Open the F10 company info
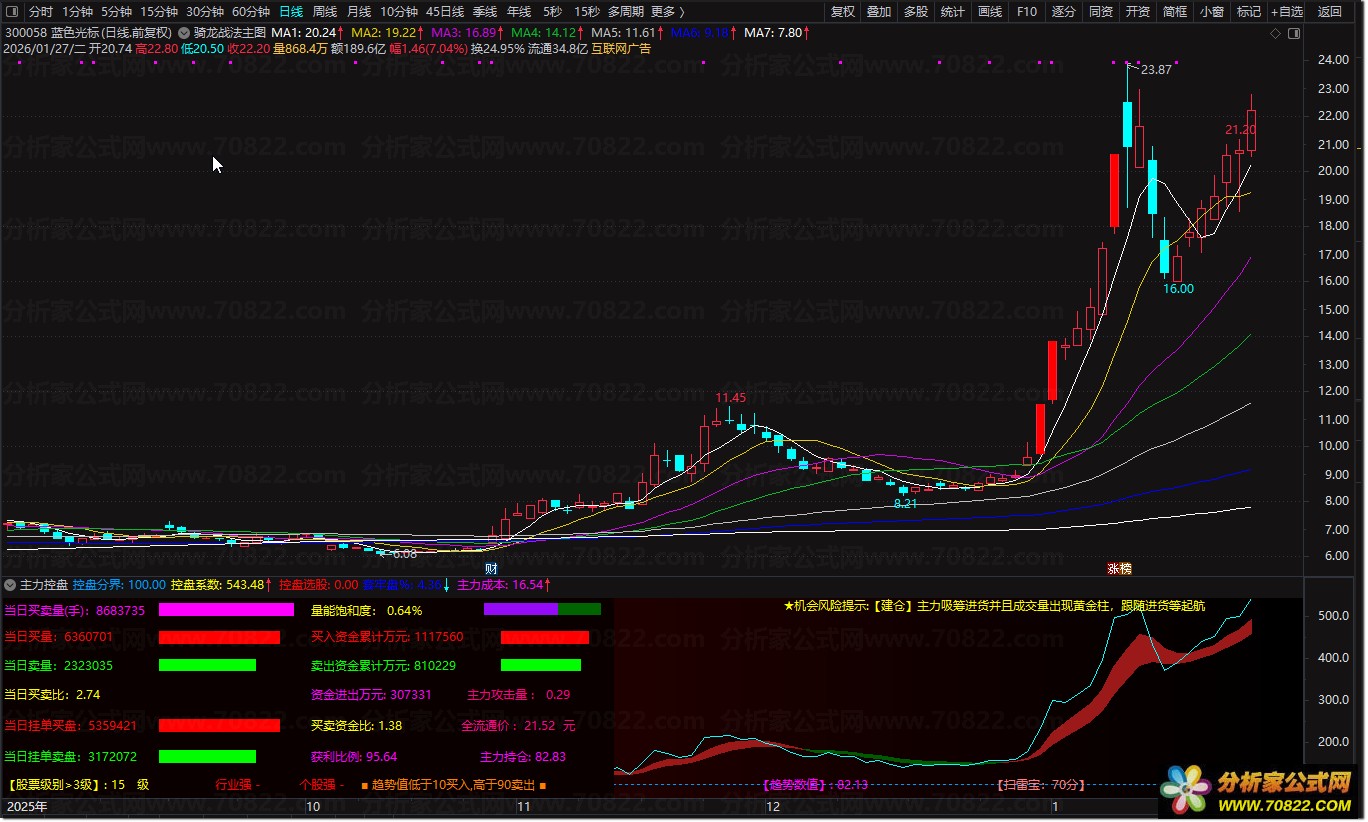Screen dimensions: 1368x822 point(1026,12)
